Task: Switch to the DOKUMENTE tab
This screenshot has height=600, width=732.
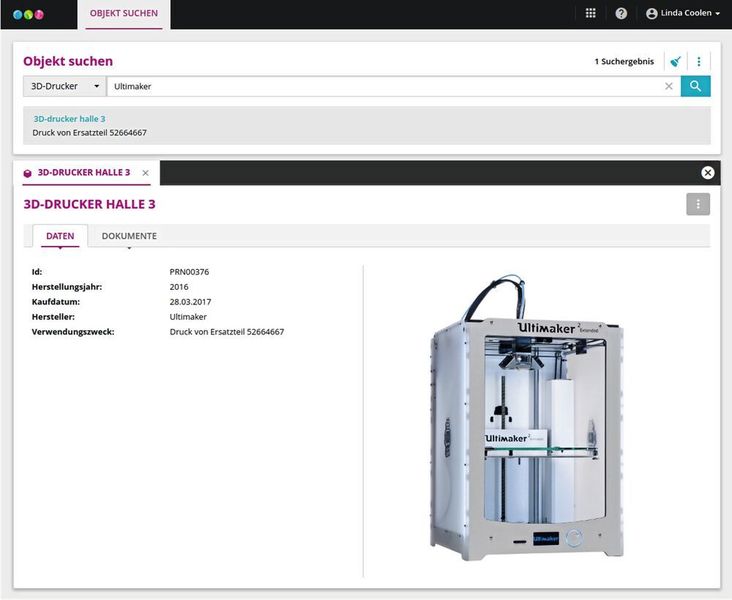Action: [x=129, y=236]
